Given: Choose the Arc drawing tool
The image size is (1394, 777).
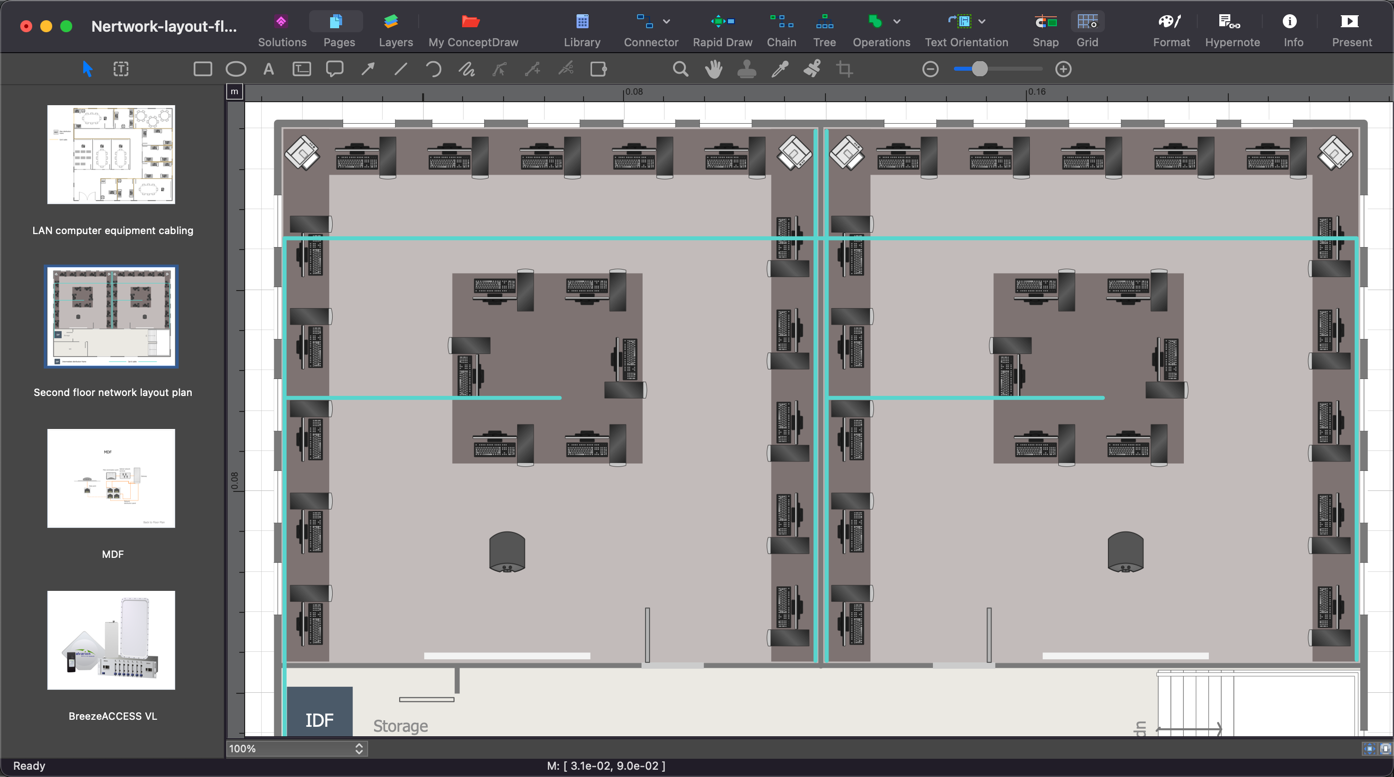Looking at the screenshot, I should tap(433, 69).
